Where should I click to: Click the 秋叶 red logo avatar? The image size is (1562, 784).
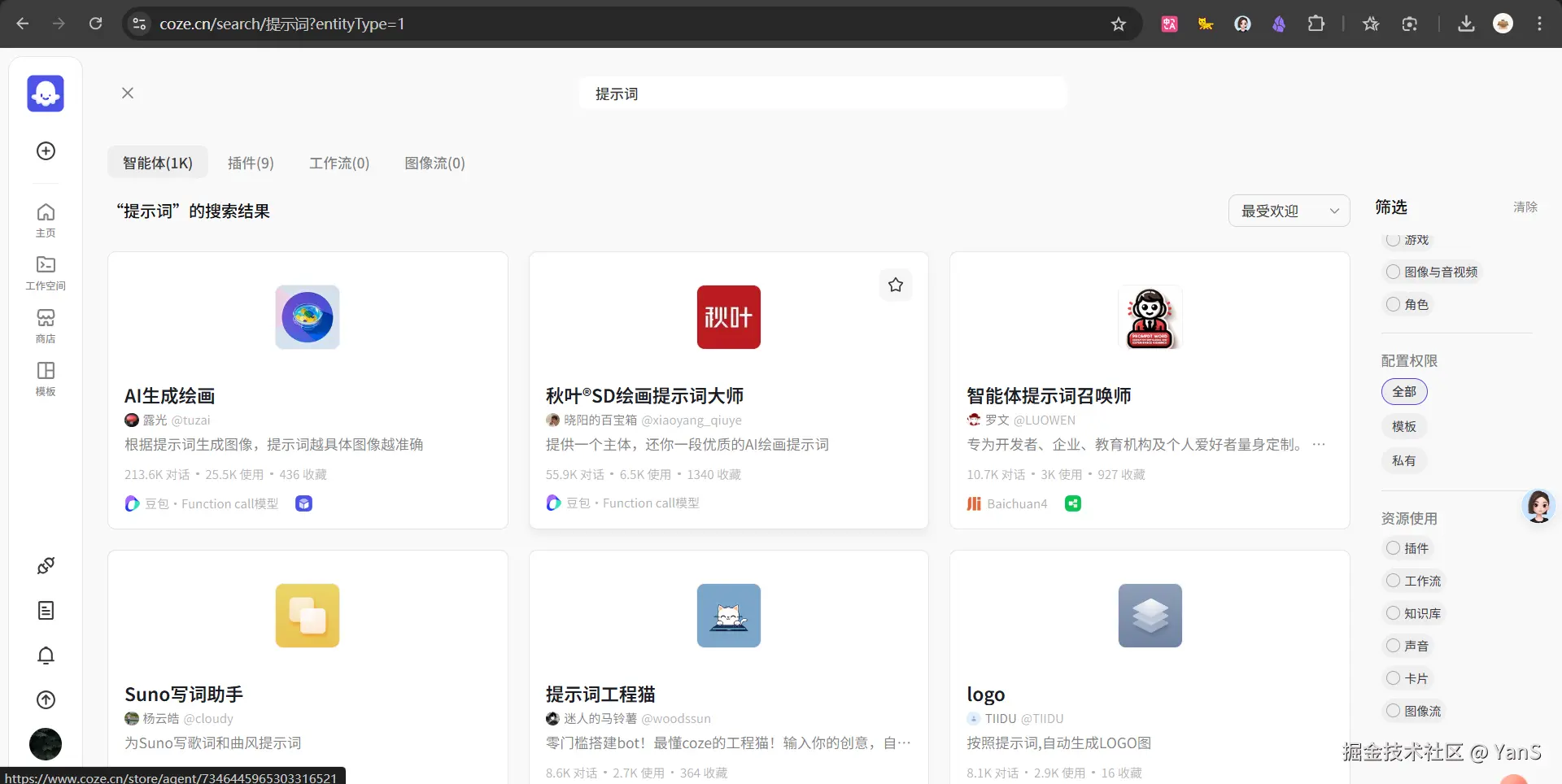click(x=729, y=317)
